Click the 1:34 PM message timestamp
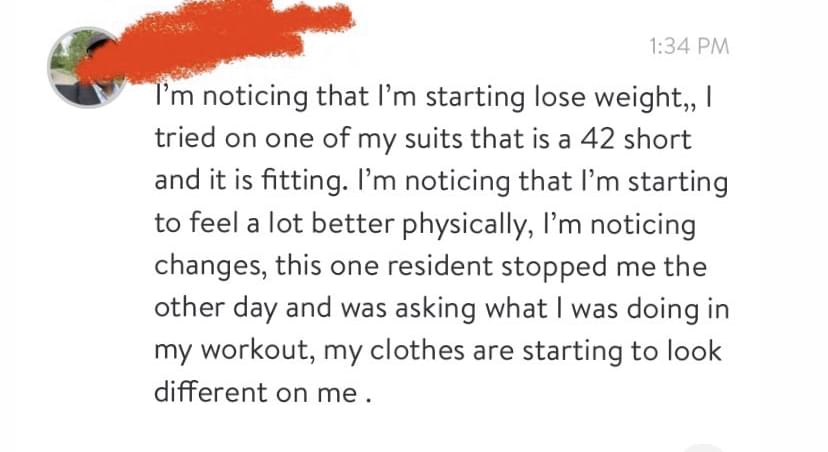 (x=689, y=46)
